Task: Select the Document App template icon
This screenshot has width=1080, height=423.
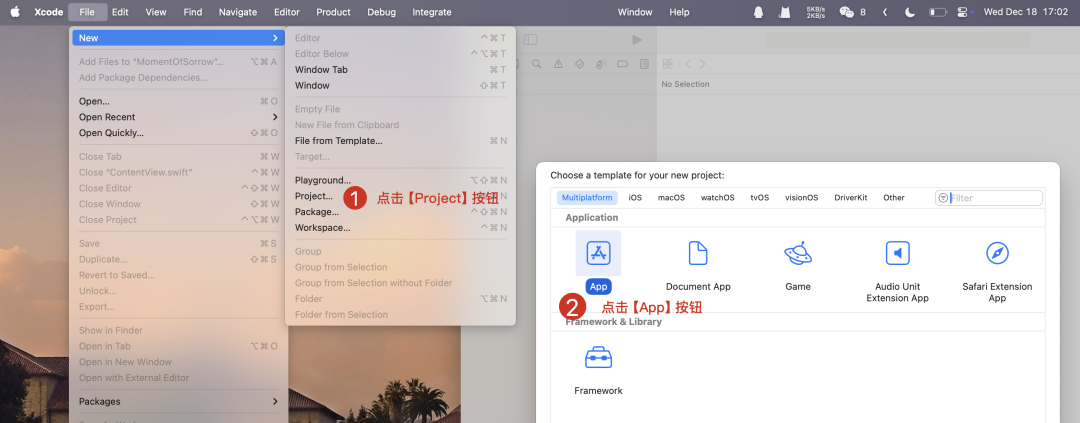Action: click(x=698, y=253)
